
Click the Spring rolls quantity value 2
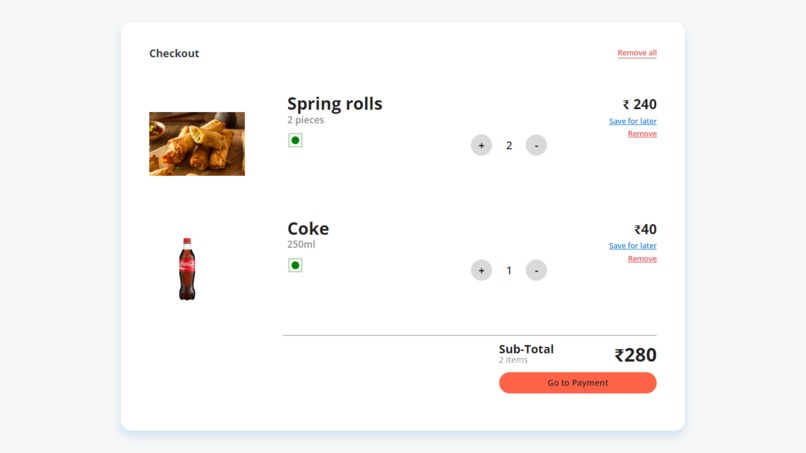(x=509, y=146)
